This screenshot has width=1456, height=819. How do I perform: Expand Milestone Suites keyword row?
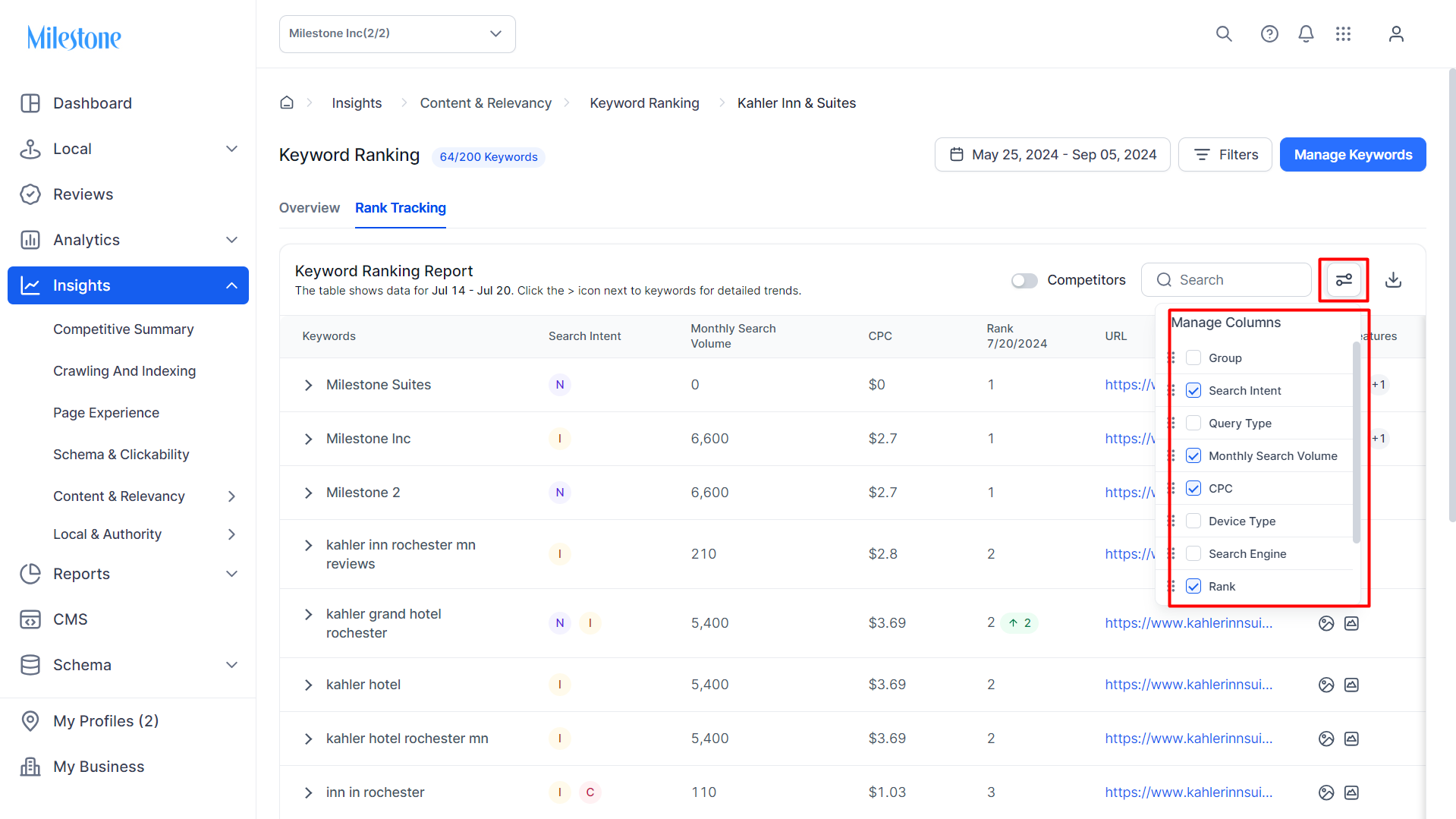click(x=308, y=386)
